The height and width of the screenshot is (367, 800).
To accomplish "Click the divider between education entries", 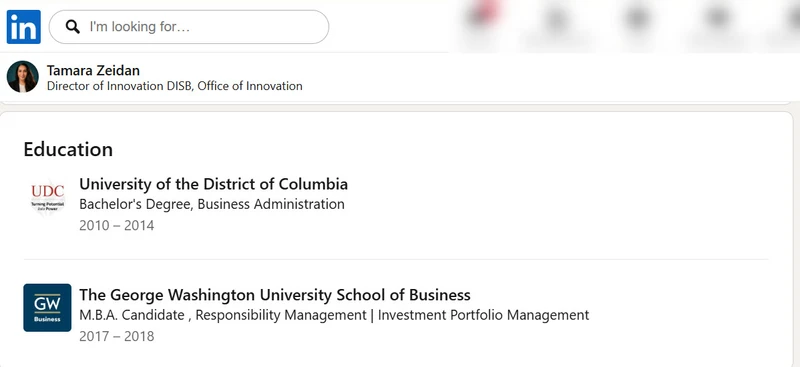I will 395,259.
